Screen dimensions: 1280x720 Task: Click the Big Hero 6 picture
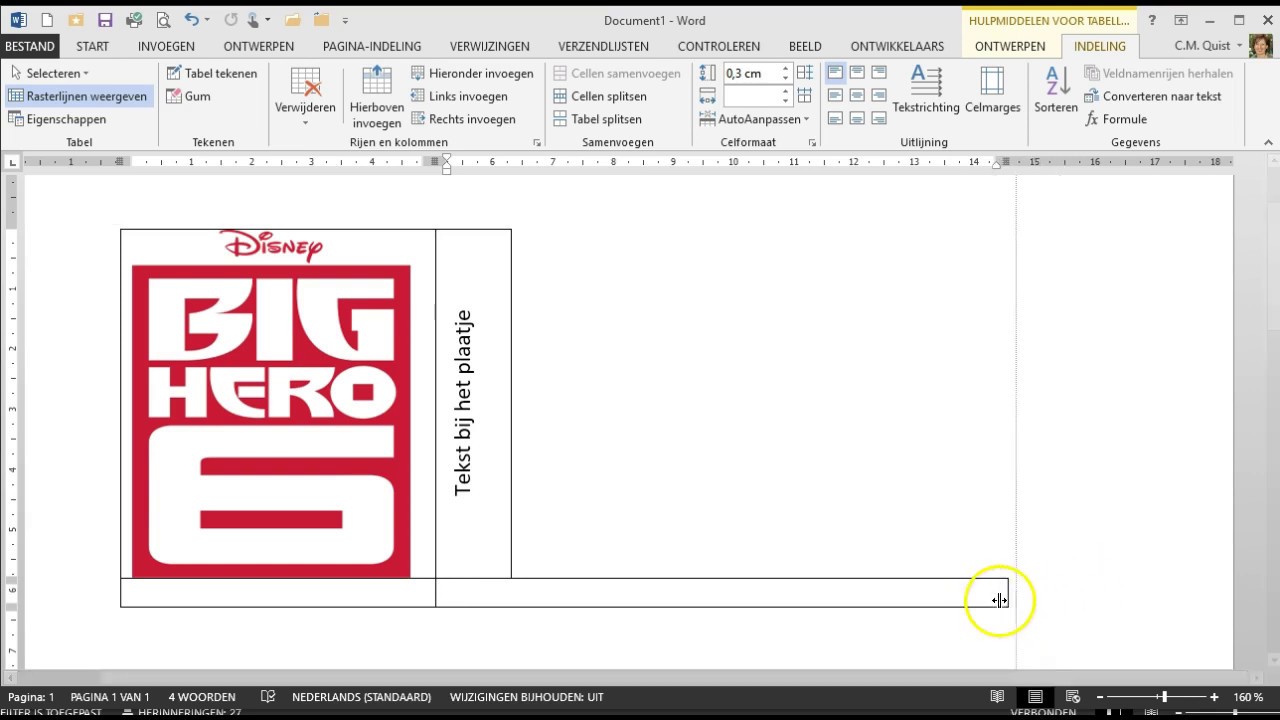[271, 404]
